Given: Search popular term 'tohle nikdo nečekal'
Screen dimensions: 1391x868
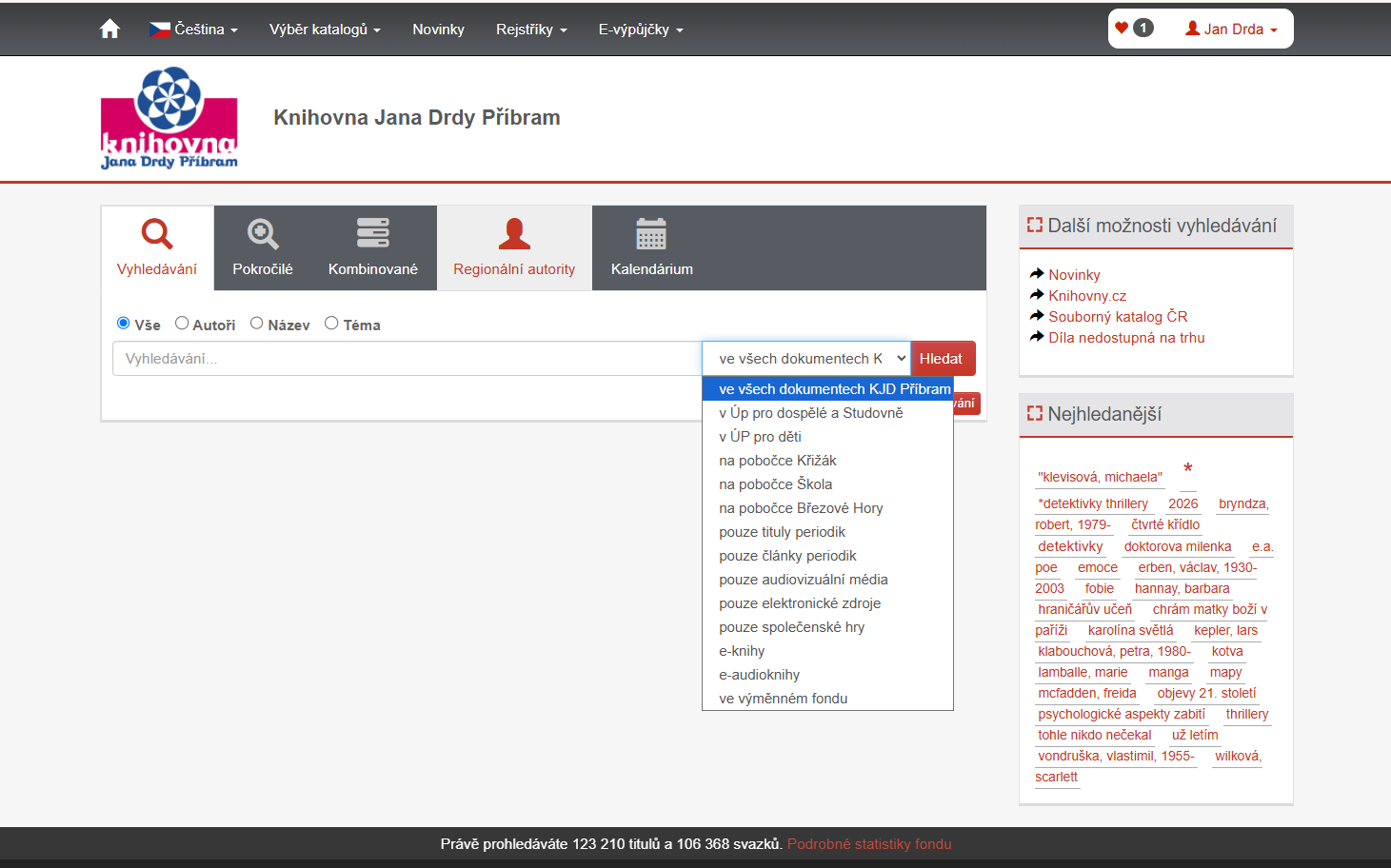Looking at the screenshot, I should pos(1095,735).
